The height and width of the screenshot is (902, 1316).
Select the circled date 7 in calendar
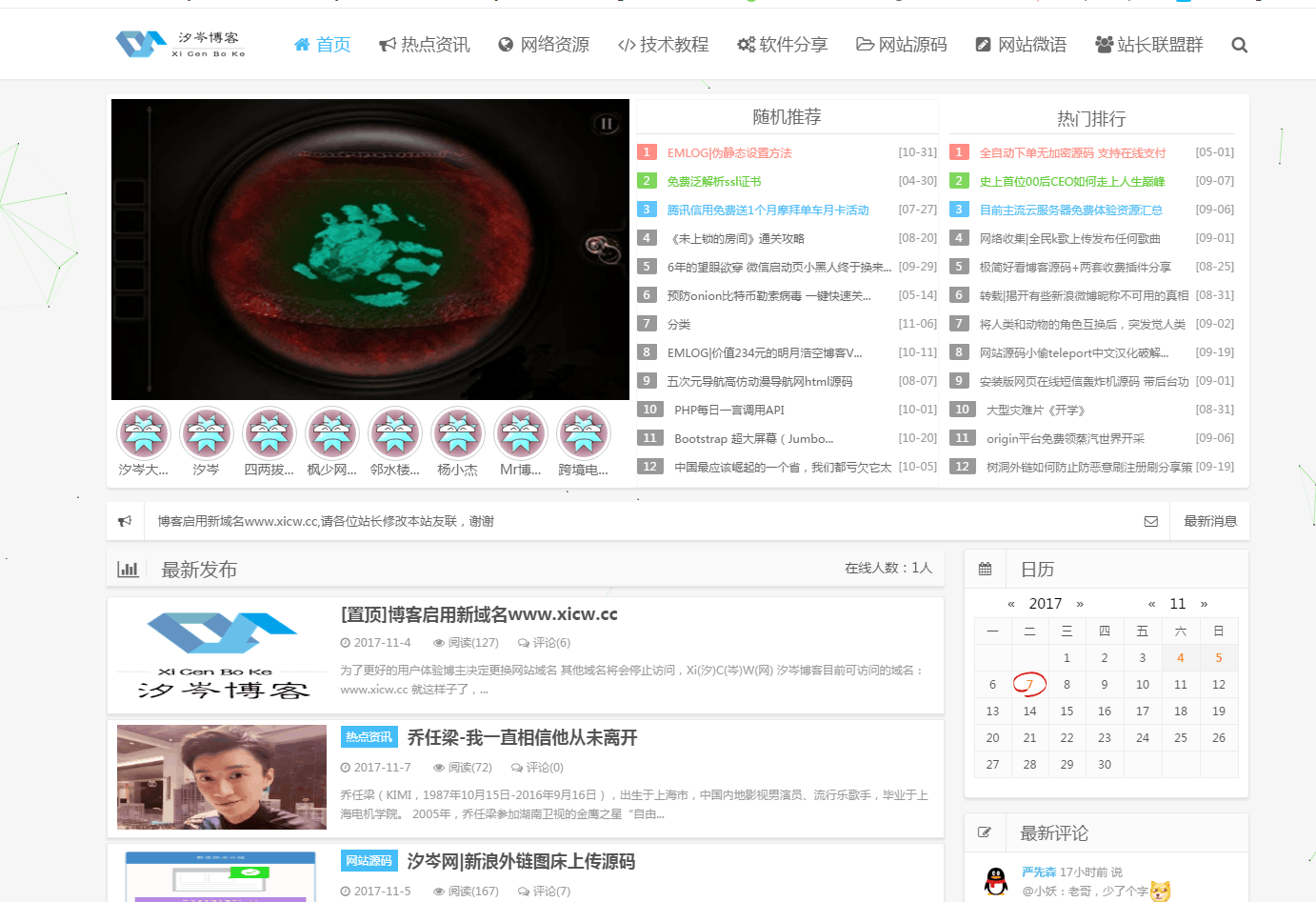1029,684
